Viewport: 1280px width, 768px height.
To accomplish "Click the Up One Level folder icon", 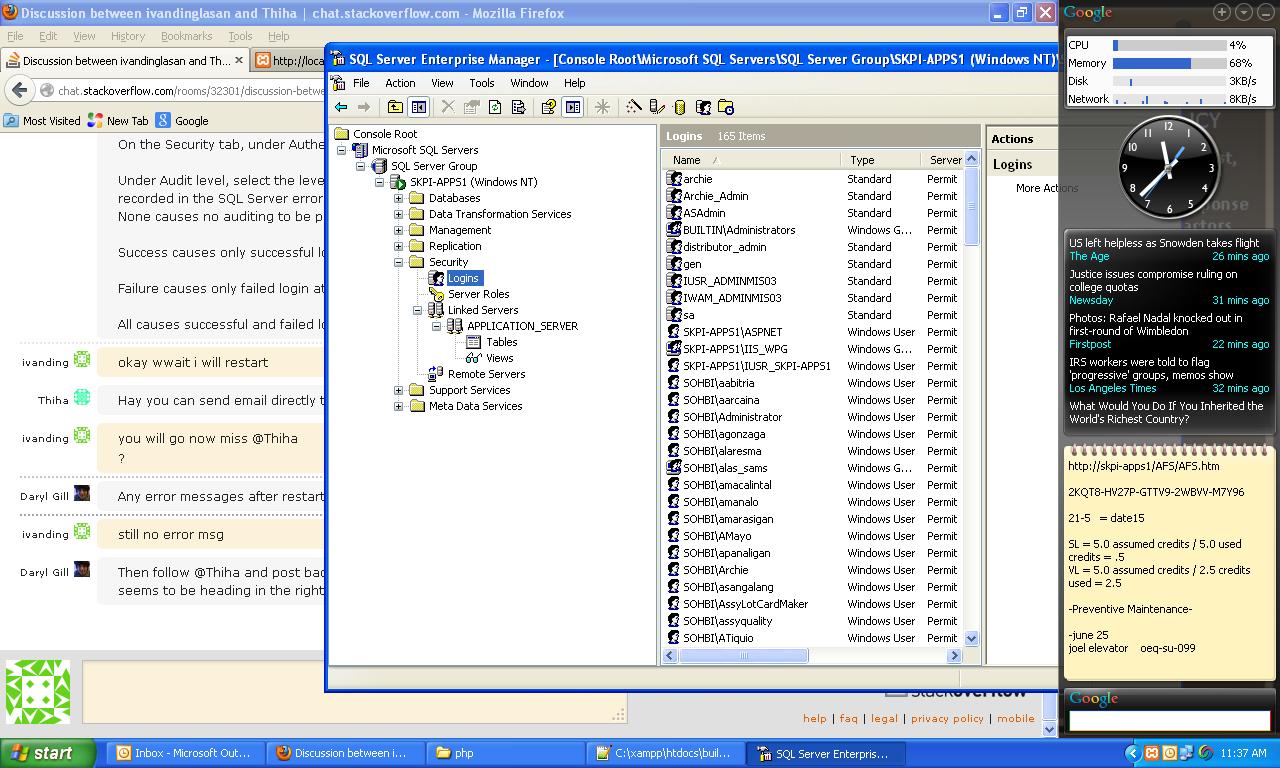I will [x=395, y=107].
